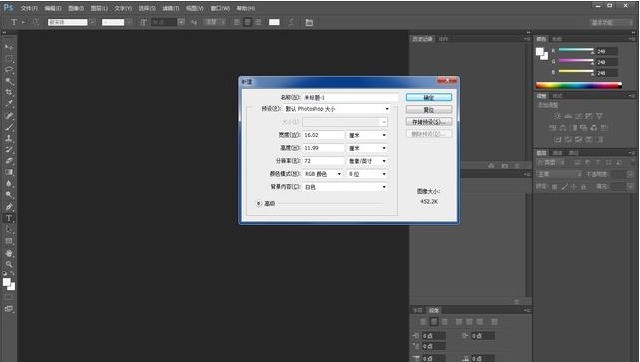Viewport: 640px width, 362px height.
Task: Toggle lock image pixels (brush) in Layers
Action: (x=564, y=187)
